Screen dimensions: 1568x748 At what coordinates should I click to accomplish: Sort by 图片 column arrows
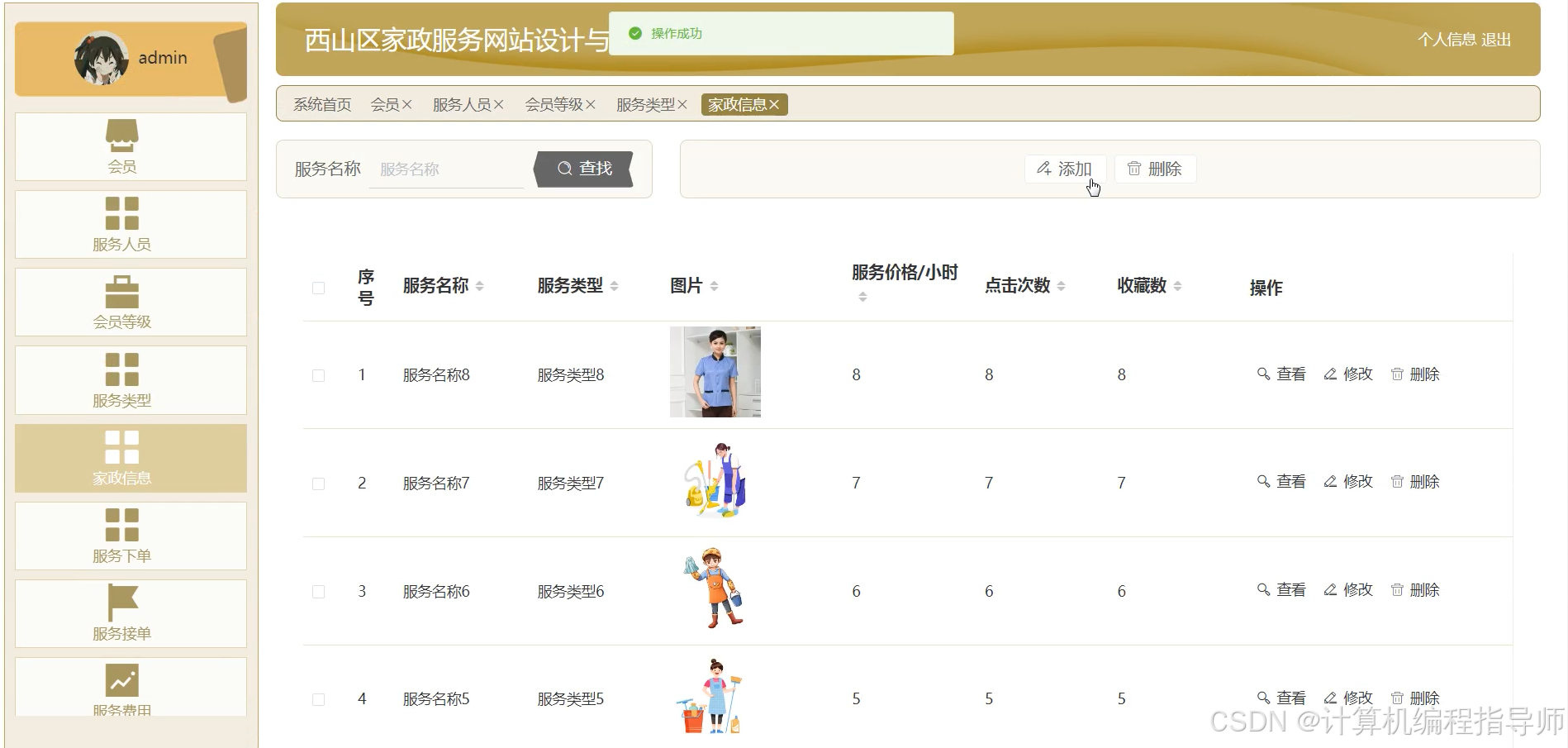714,286
